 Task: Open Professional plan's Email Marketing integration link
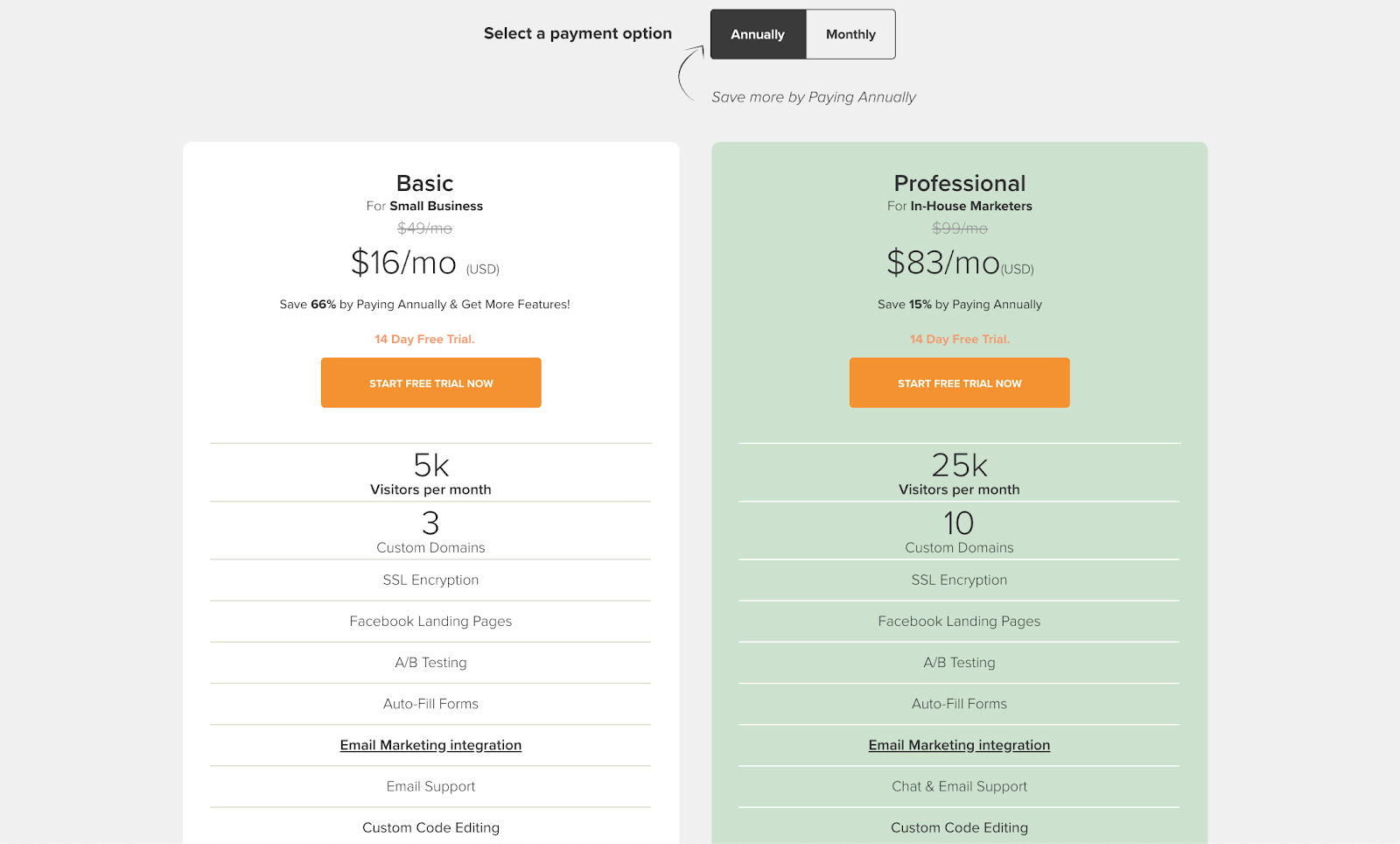click(x=959, y=745)
